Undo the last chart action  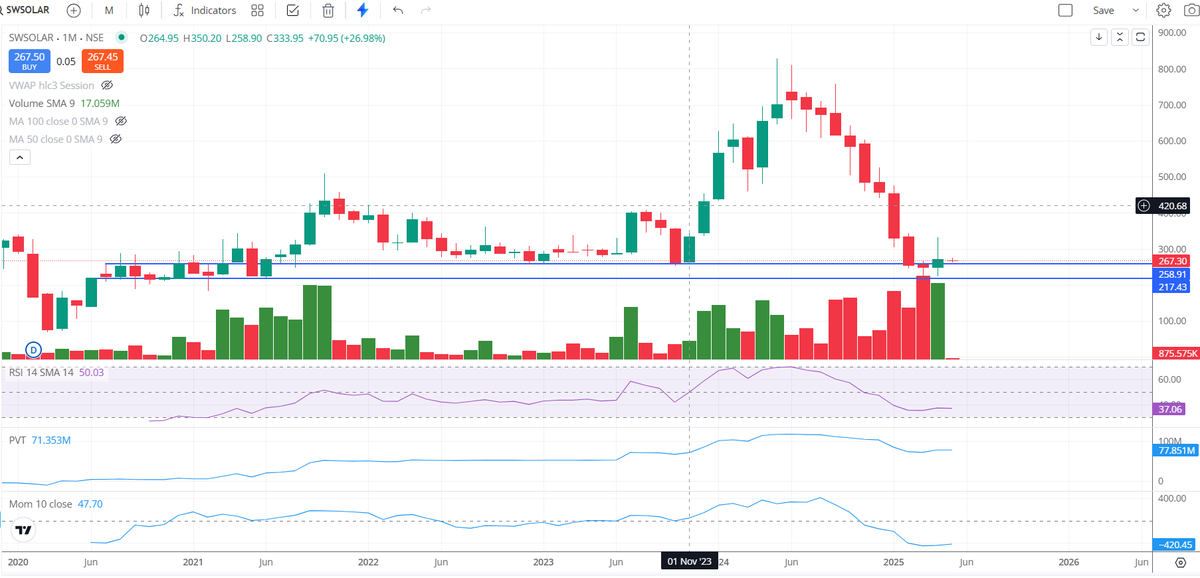click(398, 10)
